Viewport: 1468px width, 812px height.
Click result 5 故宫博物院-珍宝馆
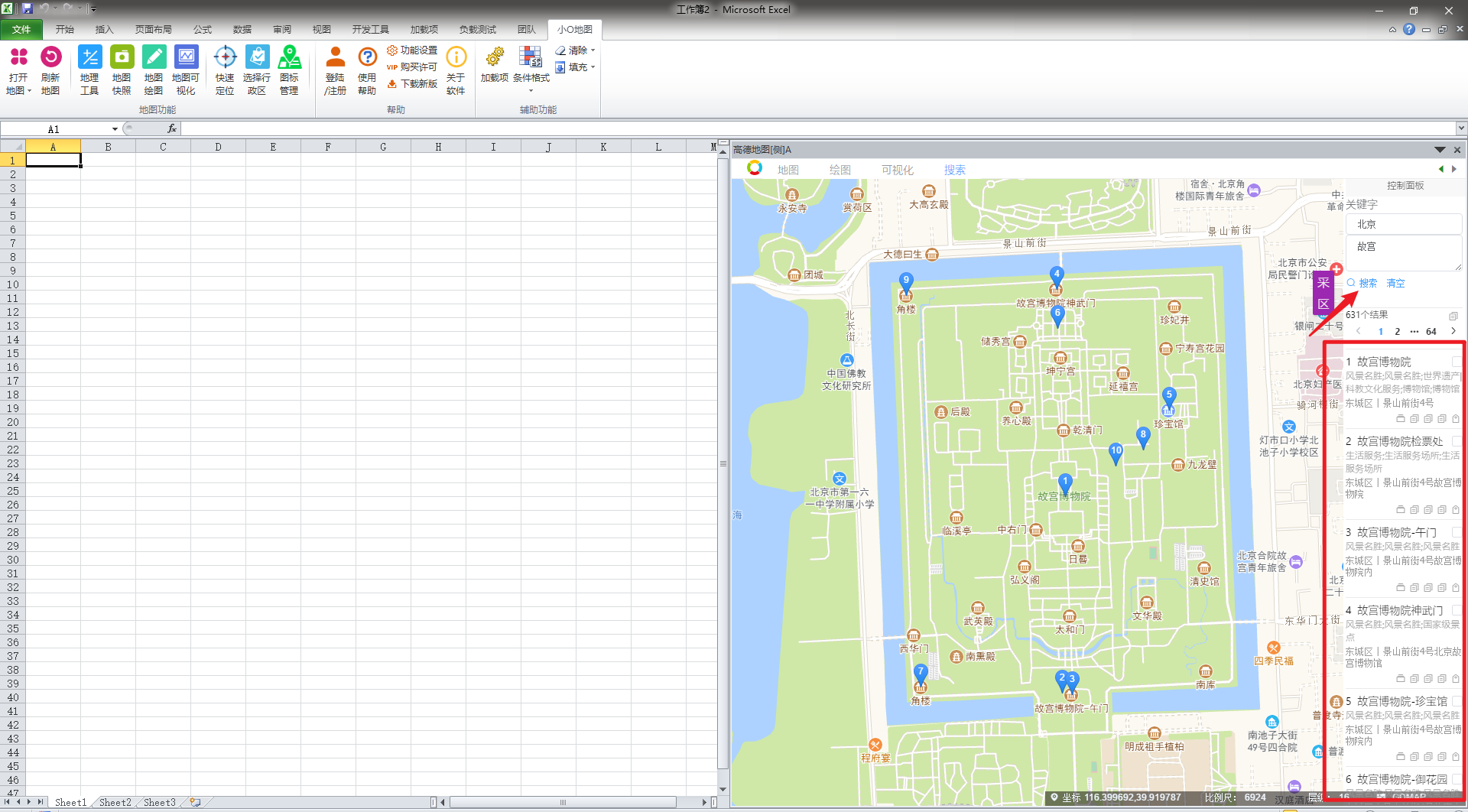[1401, 701]
